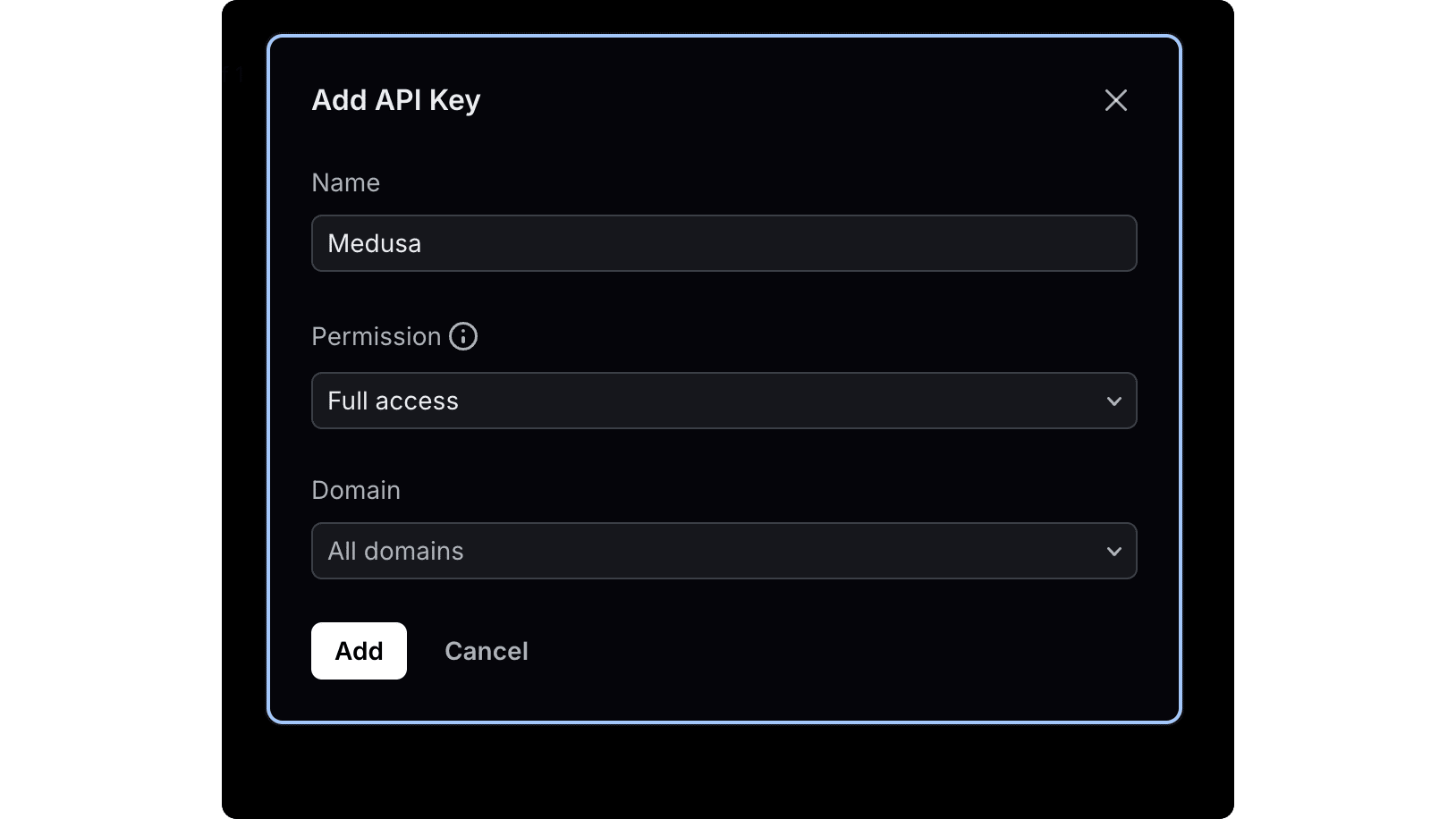Viewport: 1456px width, 819px height.
Task: Click the Name label above the text field
Action: 344,182
